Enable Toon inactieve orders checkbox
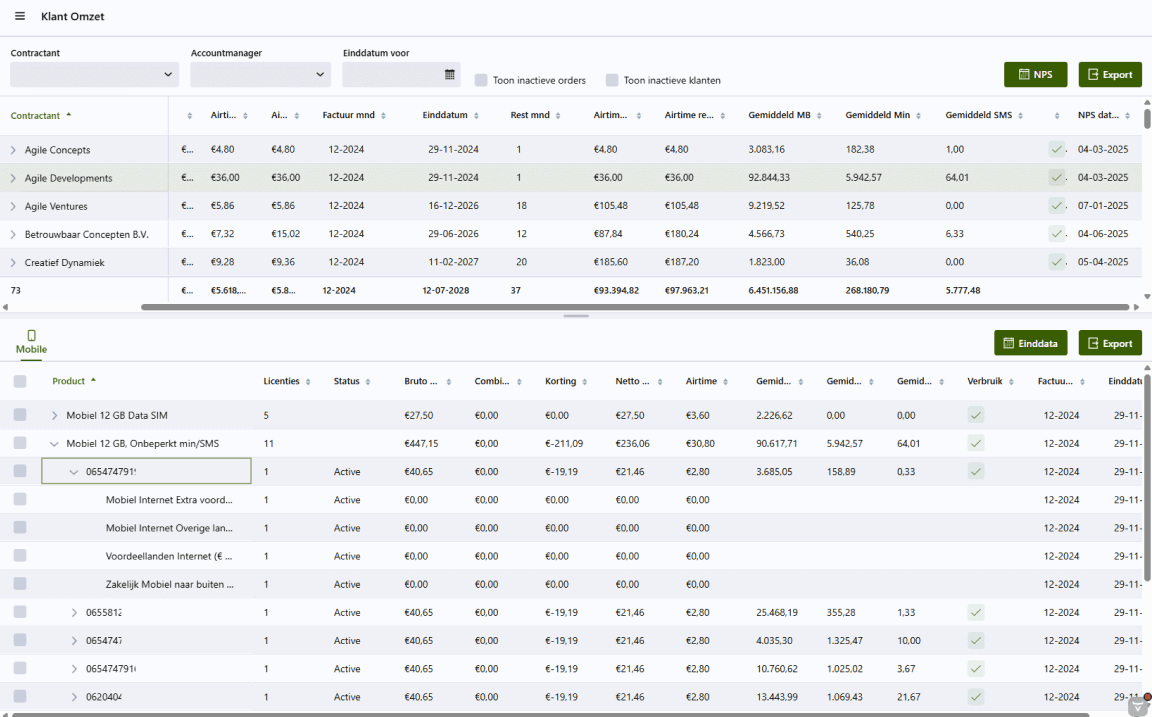Screen dimensions: 1152x717 (x=481, y=80)
